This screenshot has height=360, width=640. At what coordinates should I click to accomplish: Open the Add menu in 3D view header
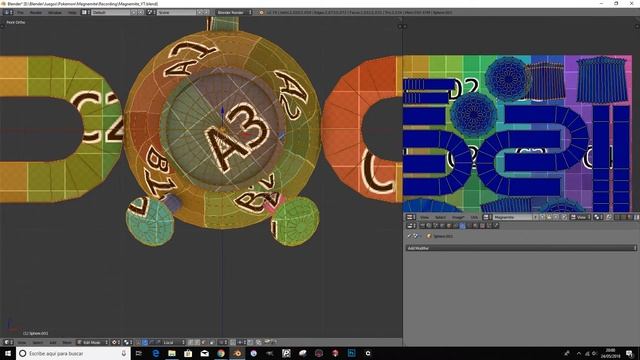53,342
